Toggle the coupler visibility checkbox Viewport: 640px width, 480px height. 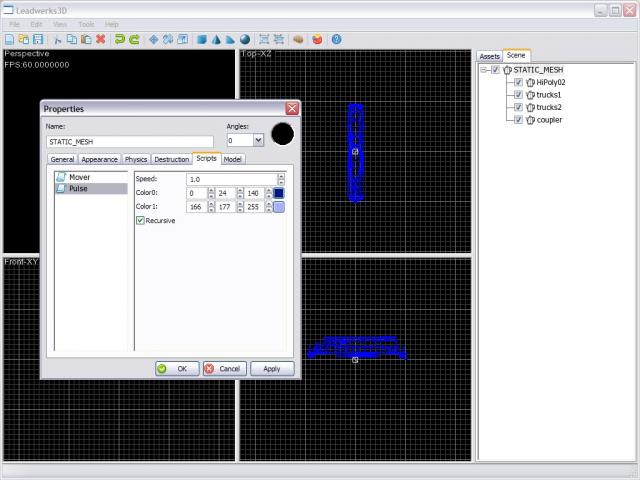(x=518, y=120)
